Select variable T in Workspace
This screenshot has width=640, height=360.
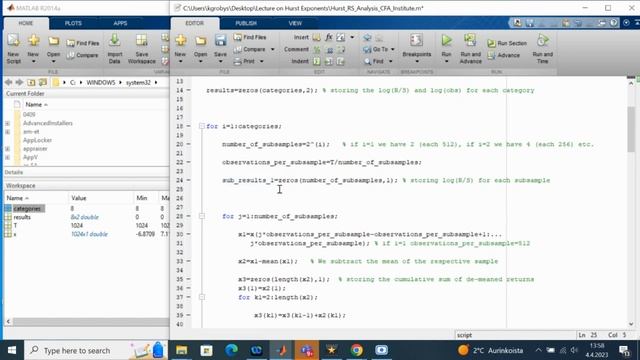(x=15, y=226)
